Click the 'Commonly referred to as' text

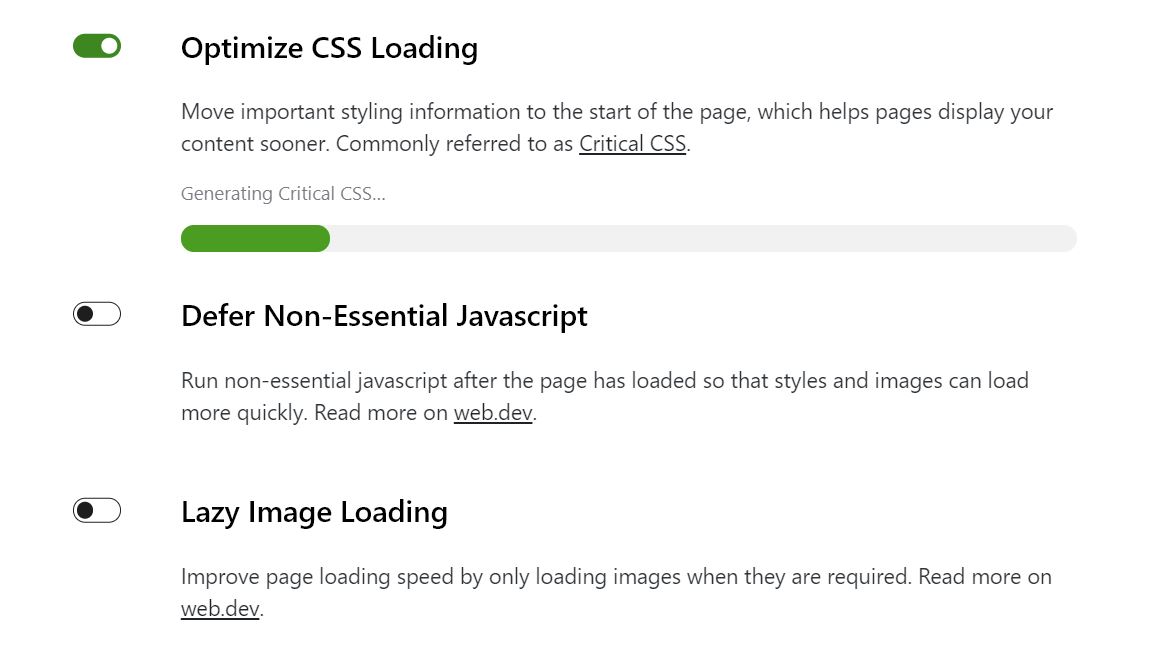[x=454, y=144]
